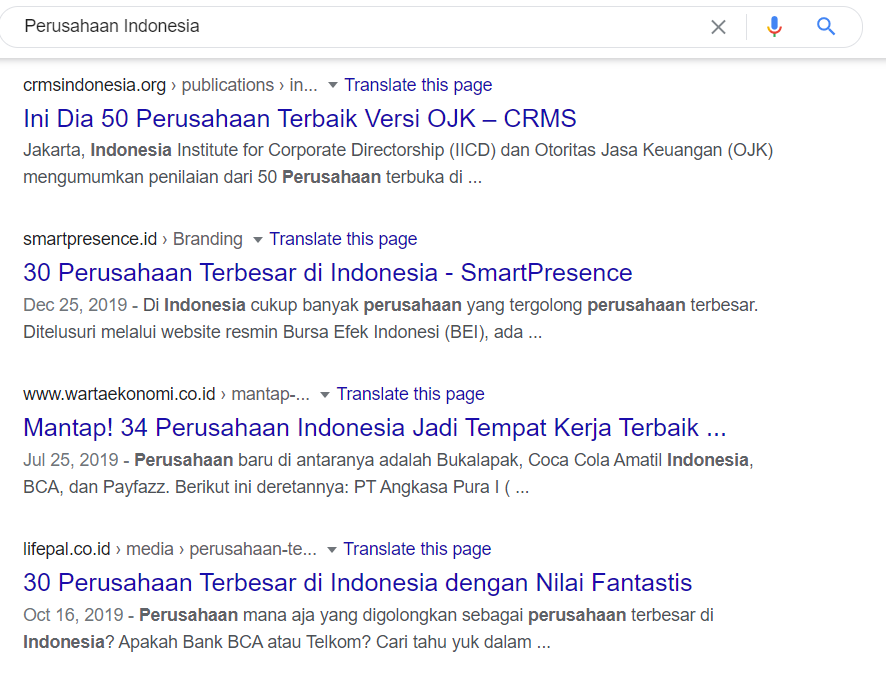Expand the dropdown arrow beside crmsindonesia.org result

(x=333, y=86)
